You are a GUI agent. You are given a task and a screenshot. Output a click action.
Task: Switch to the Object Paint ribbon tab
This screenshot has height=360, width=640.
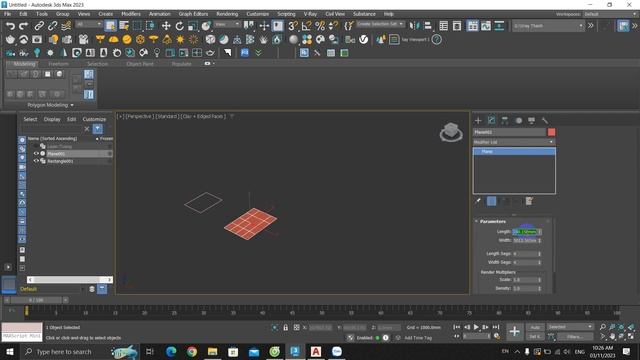point(140,64)
